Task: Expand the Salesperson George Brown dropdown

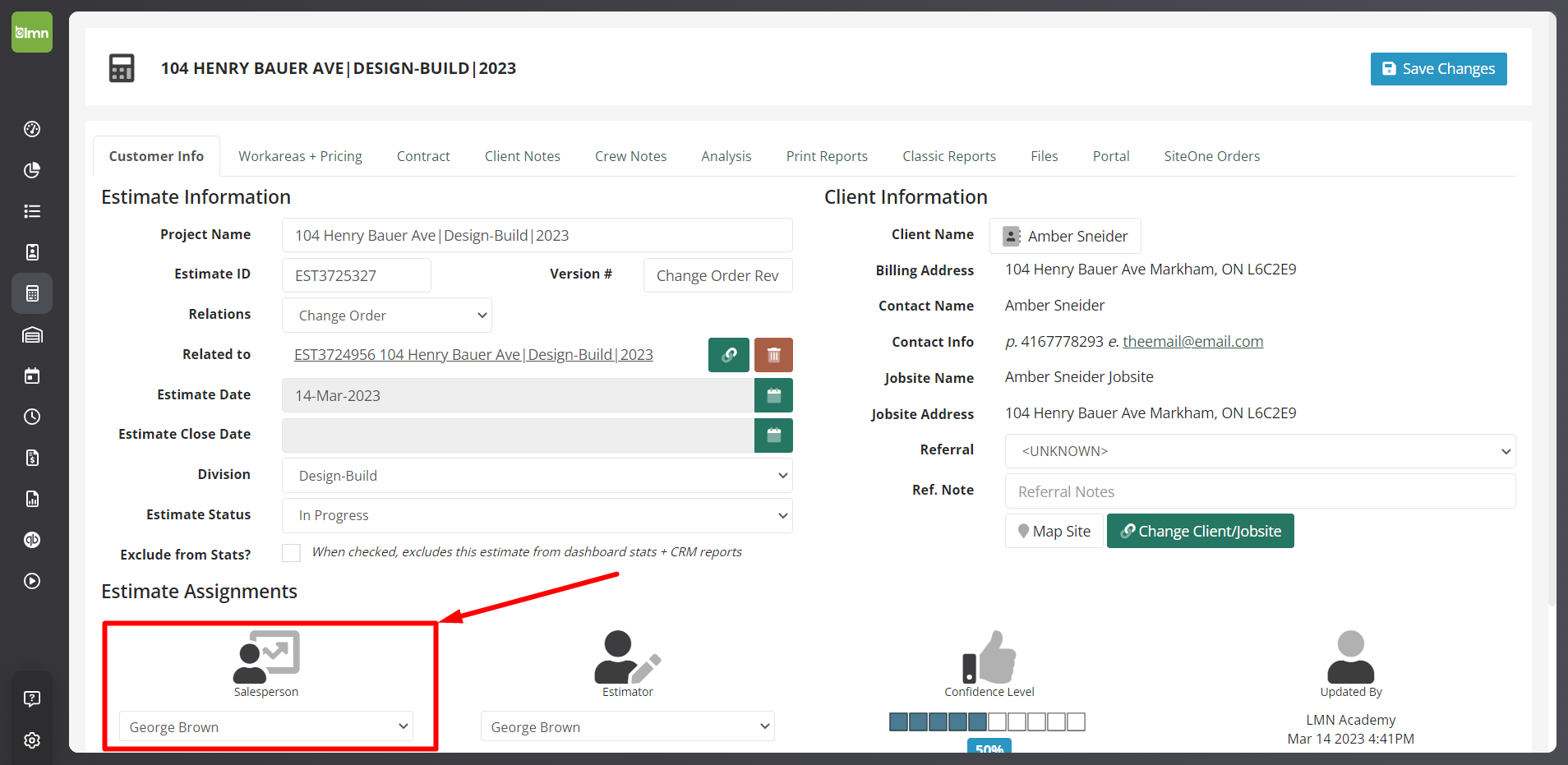Action: [266, 726]
